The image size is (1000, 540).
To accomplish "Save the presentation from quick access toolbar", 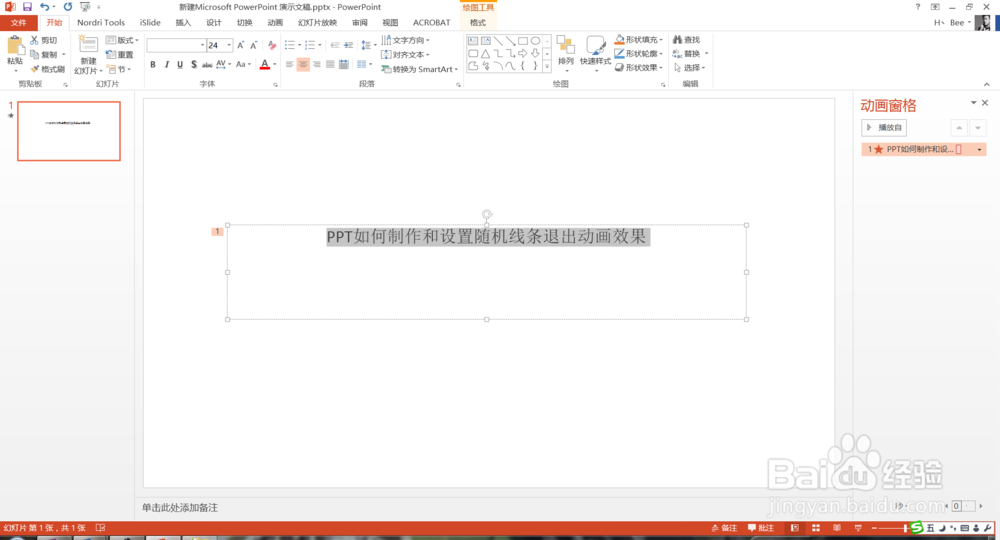I will click(x=27, y=7).
